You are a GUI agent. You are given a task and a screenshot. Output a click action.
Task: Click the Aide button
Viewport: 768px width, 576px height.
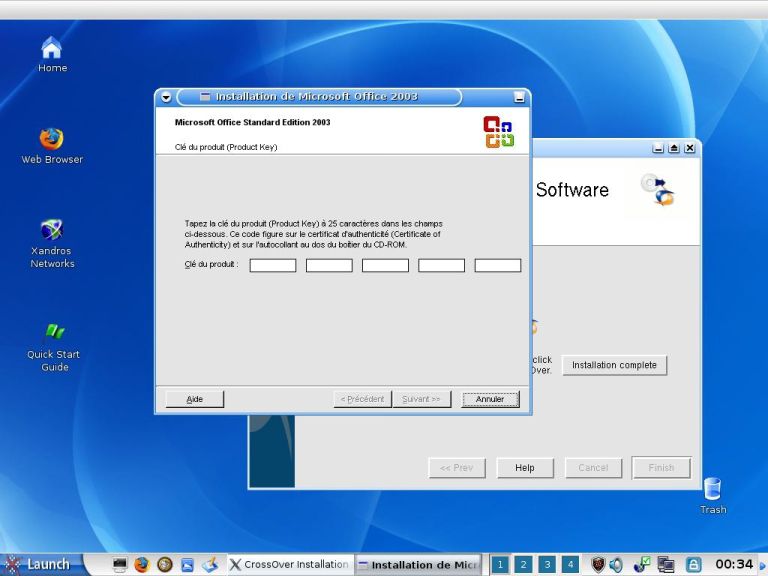tap(194, 399)
